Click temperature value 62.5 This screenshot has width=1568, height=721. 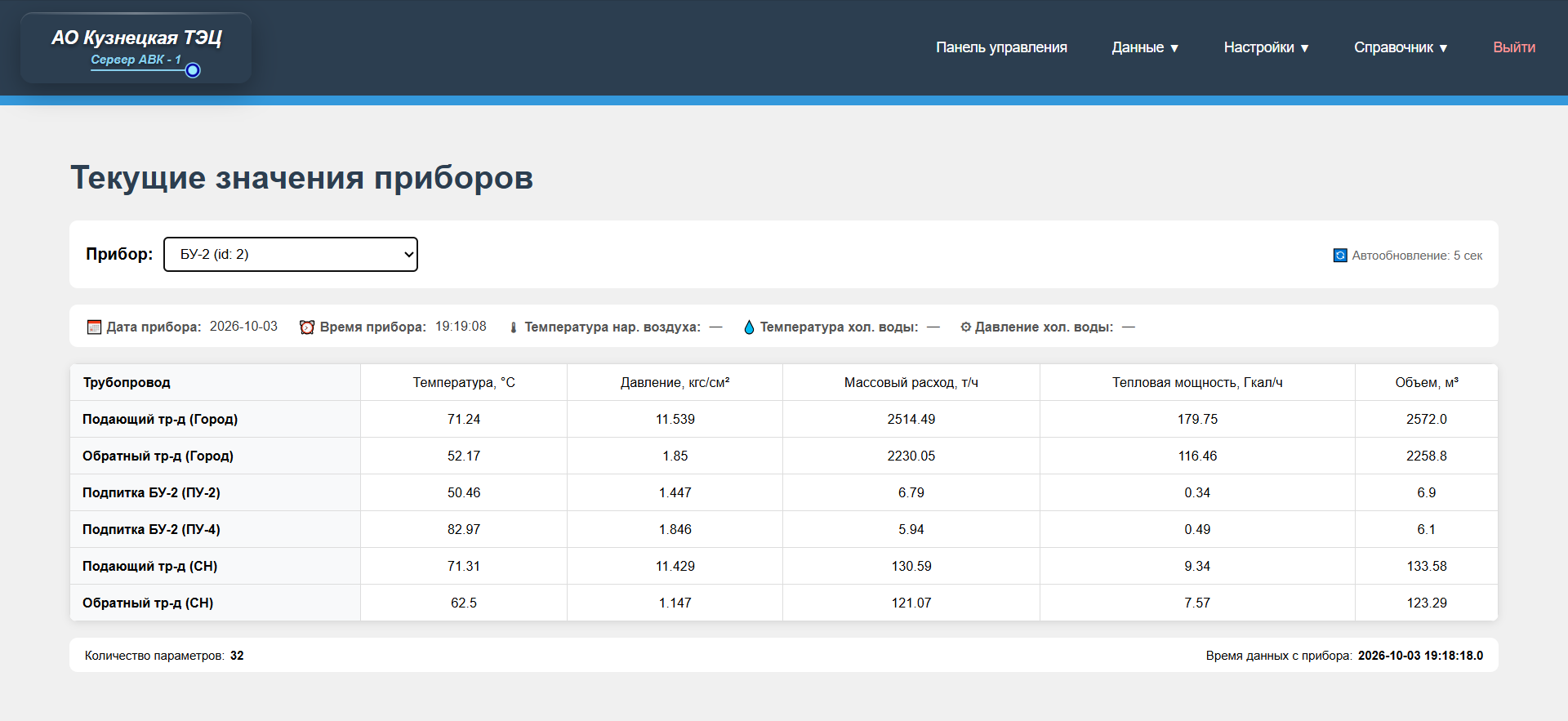464,603
